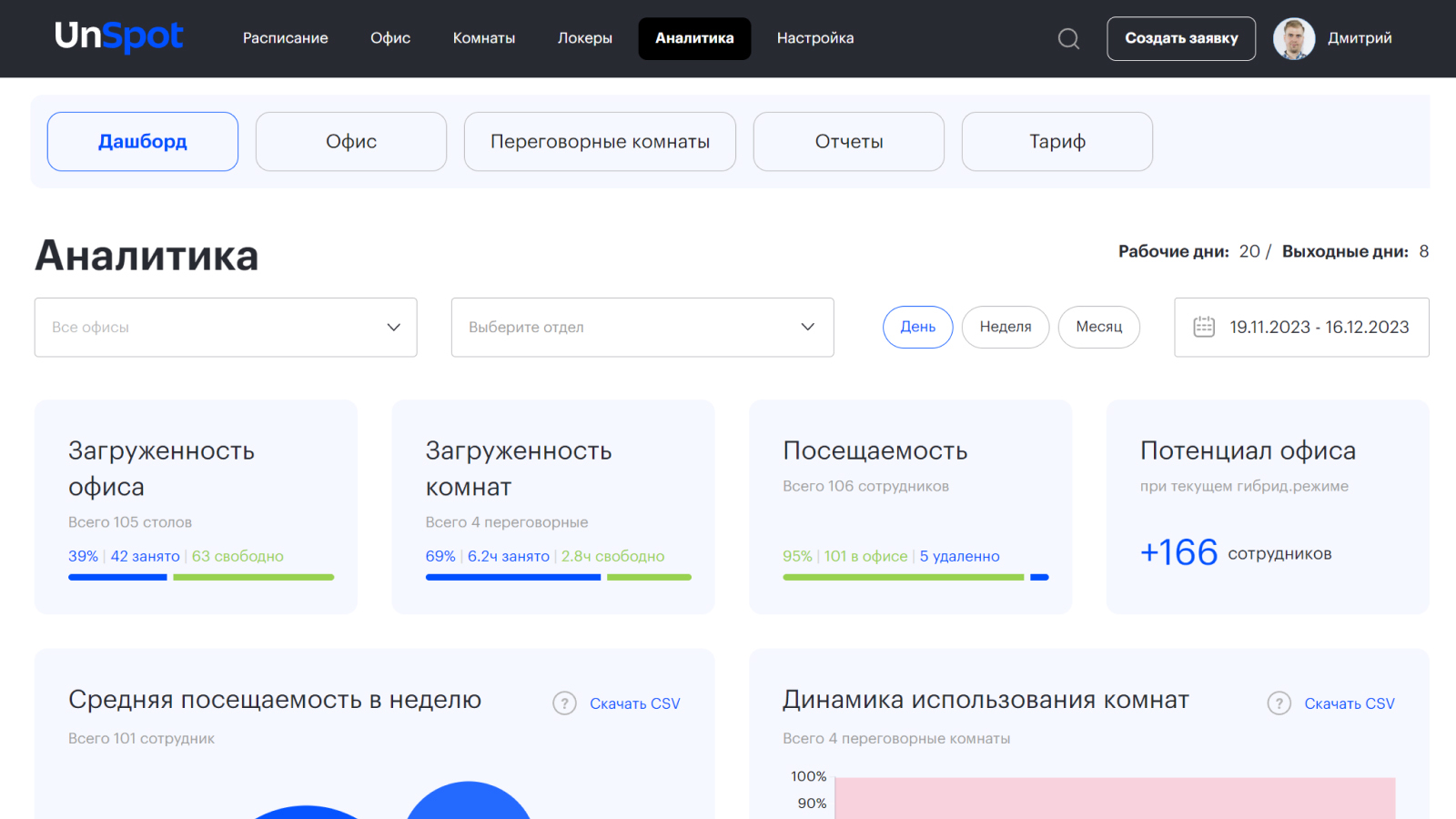Open help for Средняя посещаемость в неделю

point(564,703)
